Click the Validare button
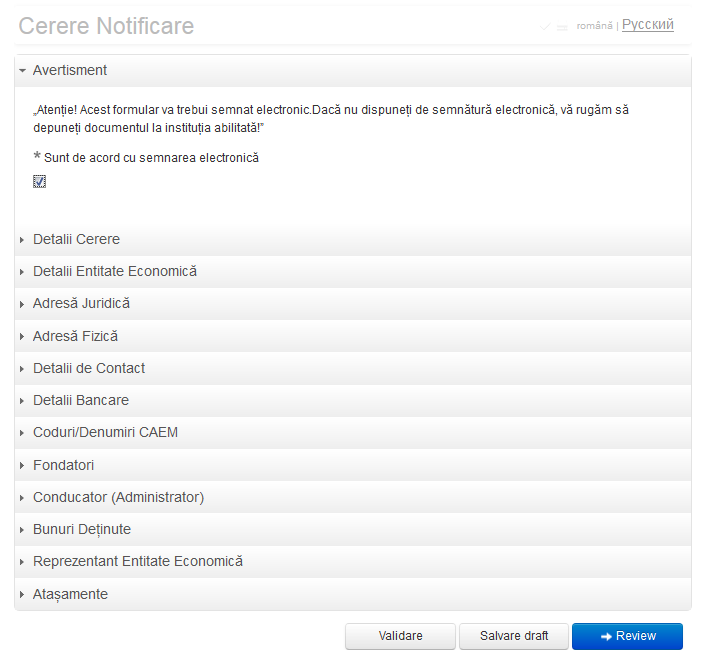 point(400,636)
